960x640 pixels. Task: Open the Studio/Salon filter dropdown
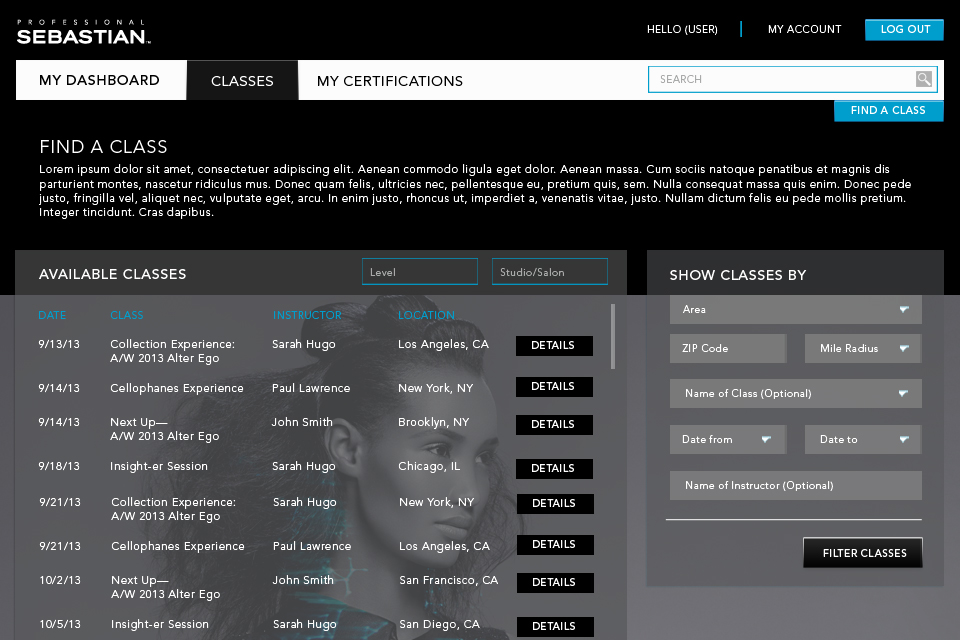coord(550,272)
